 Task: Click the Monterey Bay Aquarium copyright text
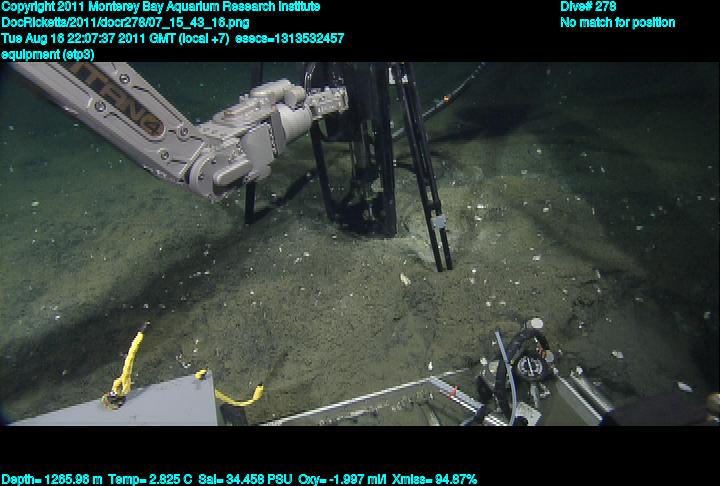click(x=161, y=7)
